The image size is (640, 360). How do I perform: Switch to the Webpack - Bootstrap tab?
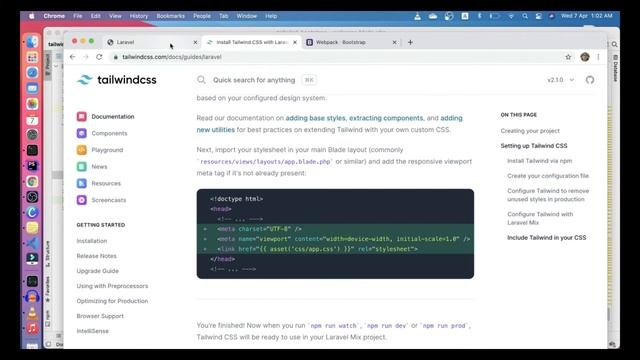coord(351,42)
